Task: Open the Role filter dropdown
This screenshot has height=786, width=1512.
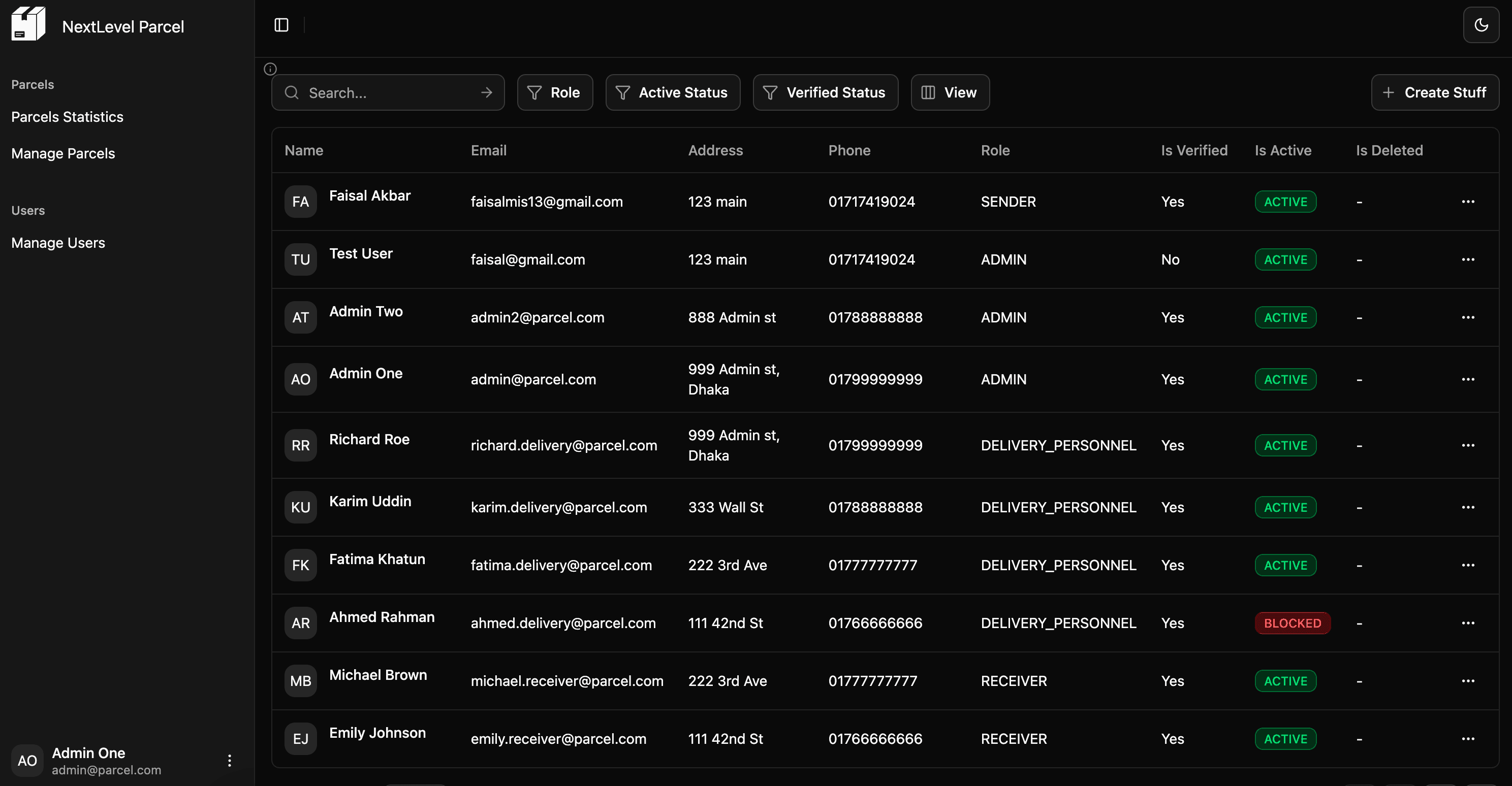Action: coord(554,93)
